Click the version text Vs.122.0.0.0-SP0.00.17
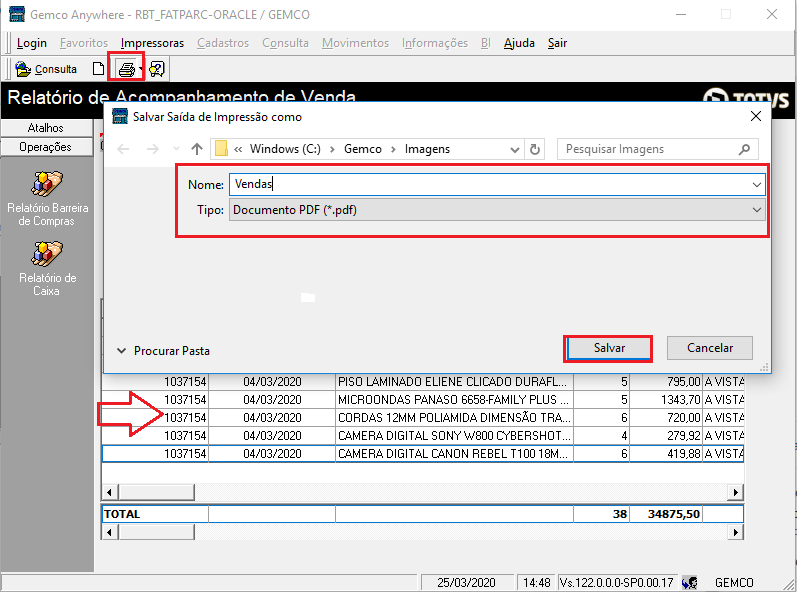The image size is (797, 592). point(617,582)
